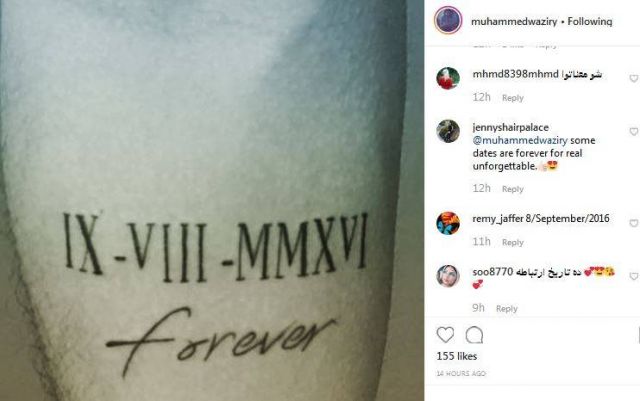This screenshot has height=401, width=640.
Task: Reply to soo8770's comment
Action: pos(507,309)
